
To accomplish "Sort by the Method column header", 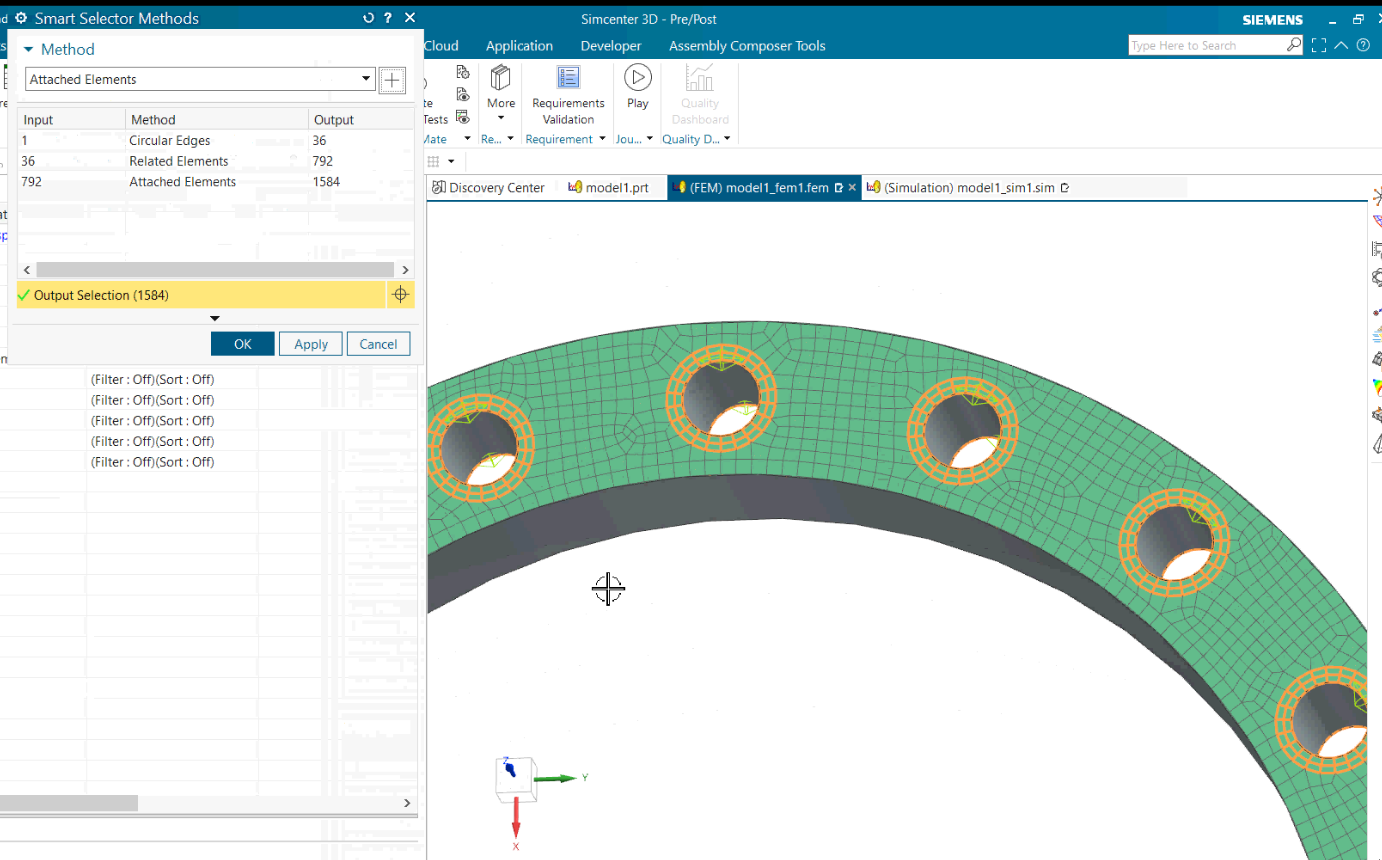I will pyautogui.click(x=216, y=119).
